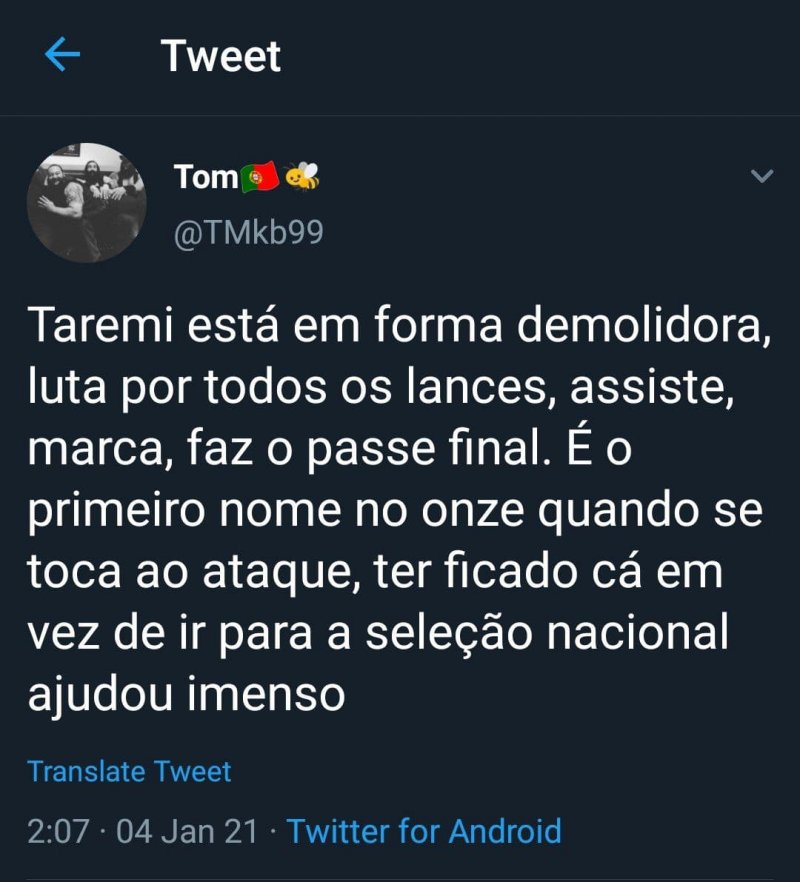Click the word Taremi in the tweet

(95, 326)
